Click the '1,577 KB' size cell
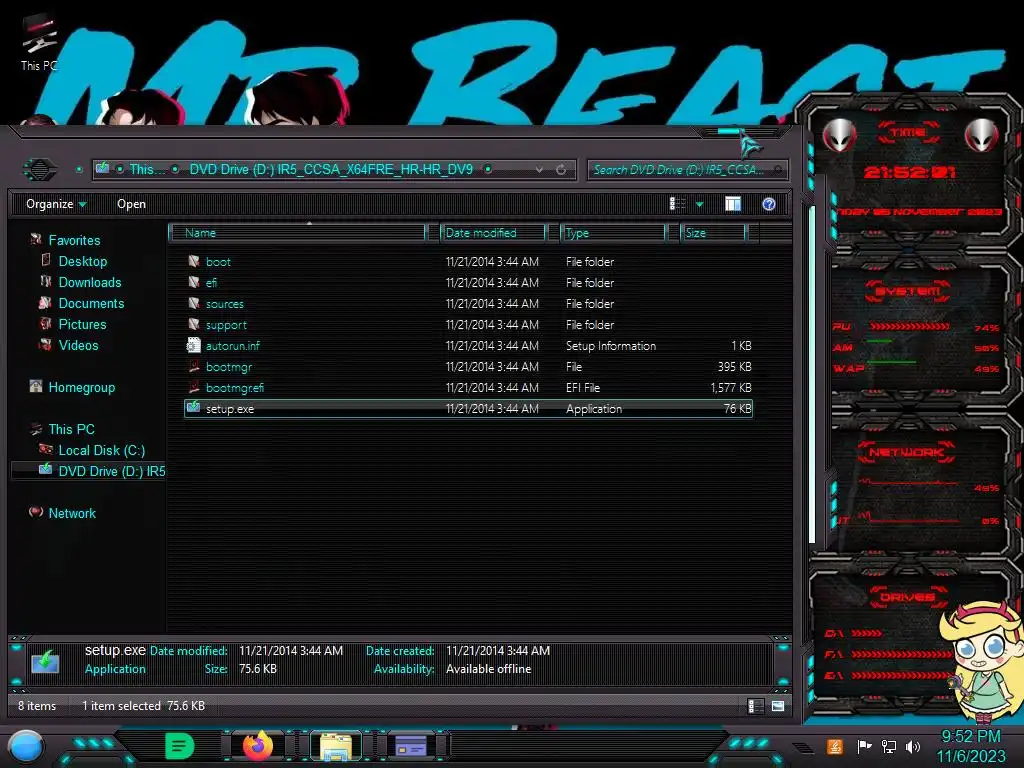Screen dimensions: 1024x768 [731, 387]
